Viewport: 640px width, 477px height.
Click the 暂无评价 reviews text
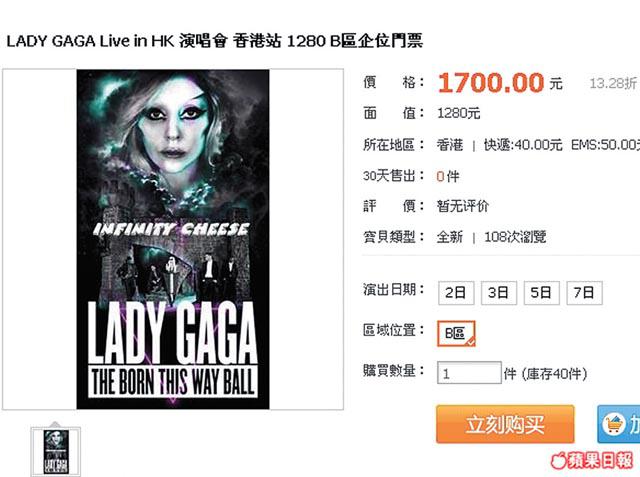[462, 206]
